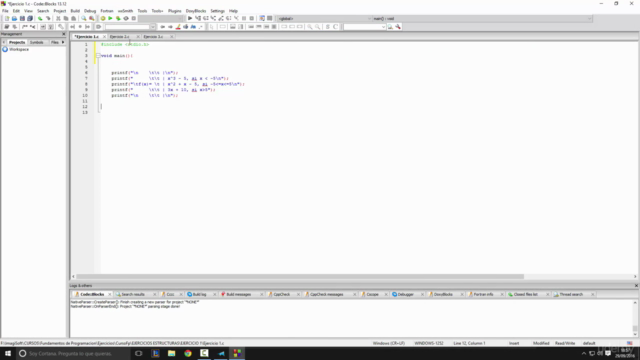Close the Management panel

tap(63, 34)
